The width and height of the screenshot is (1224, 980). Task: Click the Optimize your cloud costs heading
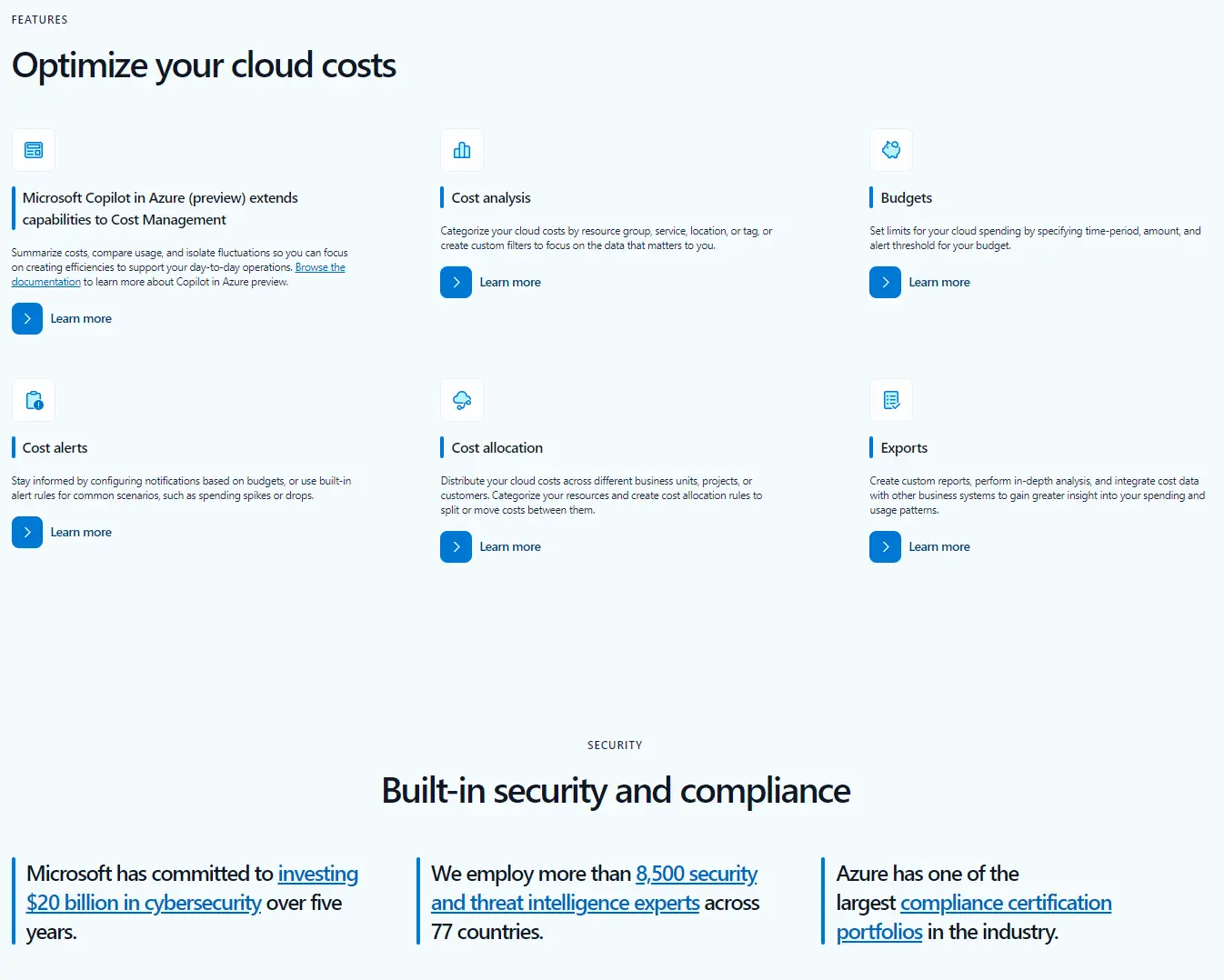[x=204, y=65]
